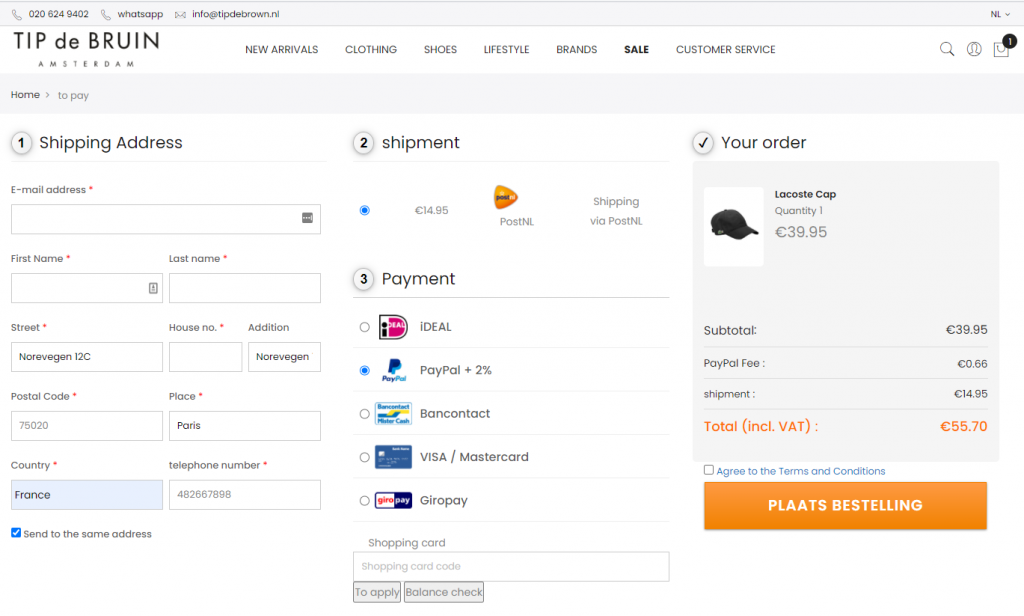Focus the House no. input field
Image resolution: width=1024 pixels, height=616 pixels.
206,357
